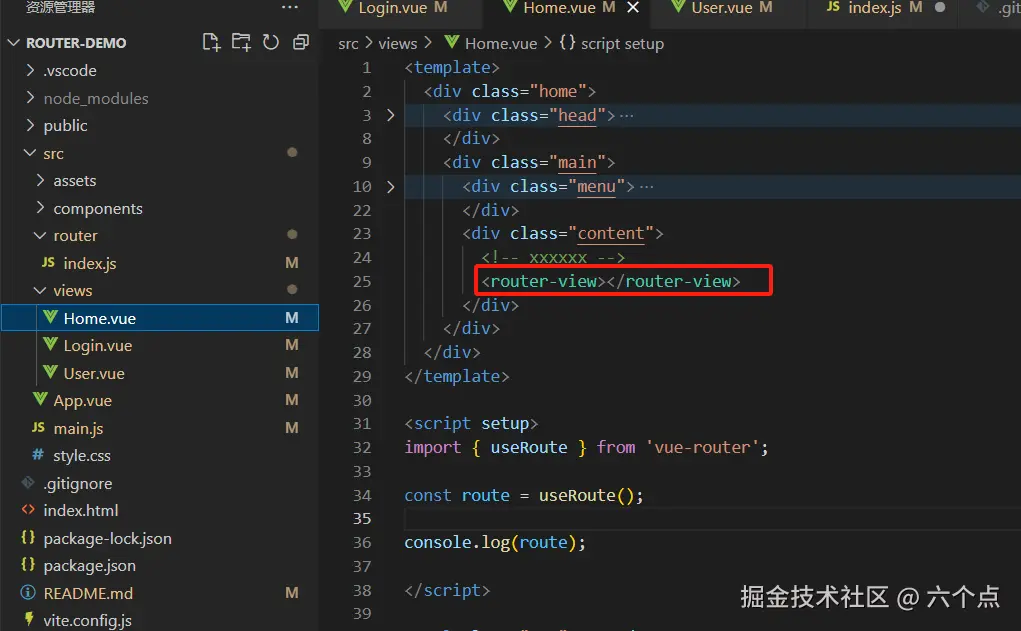Click Vue icon of Home.vue tree row
Image resolution: width=1021 pixels, height=631 pixels.
(50, 318)
